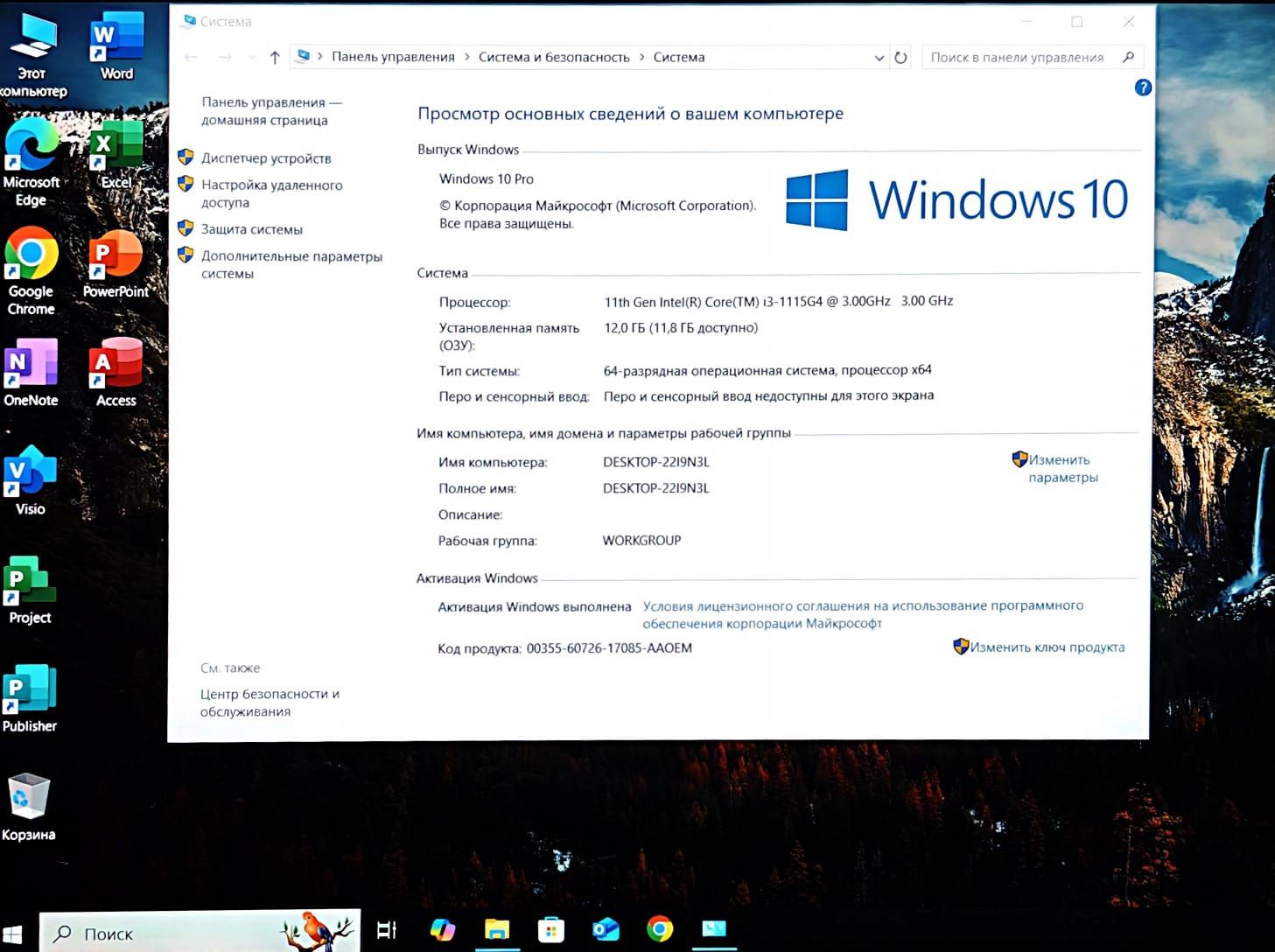
Task: Open the Access desktop shortcut
Action: click(x=116, y=373)
